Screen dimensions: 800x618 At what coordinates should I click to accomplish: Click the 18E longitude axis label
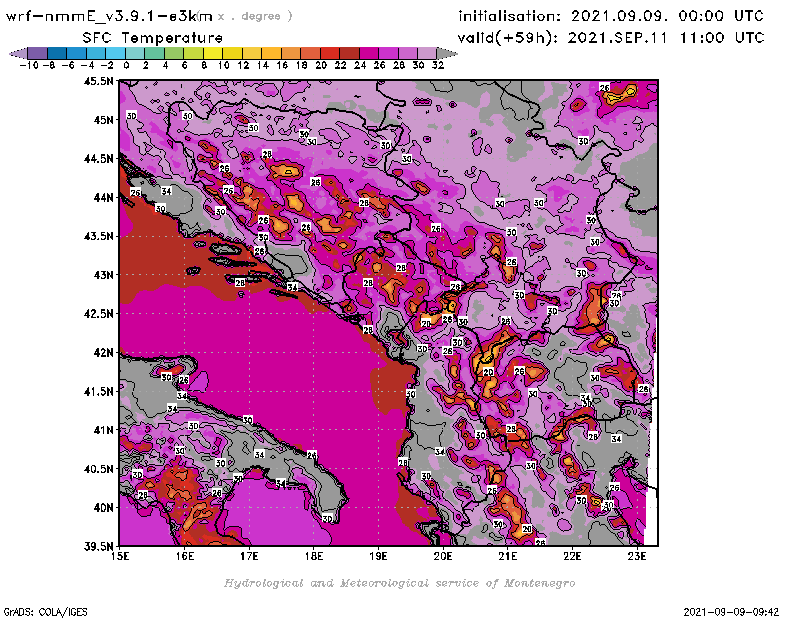[314, 556]
